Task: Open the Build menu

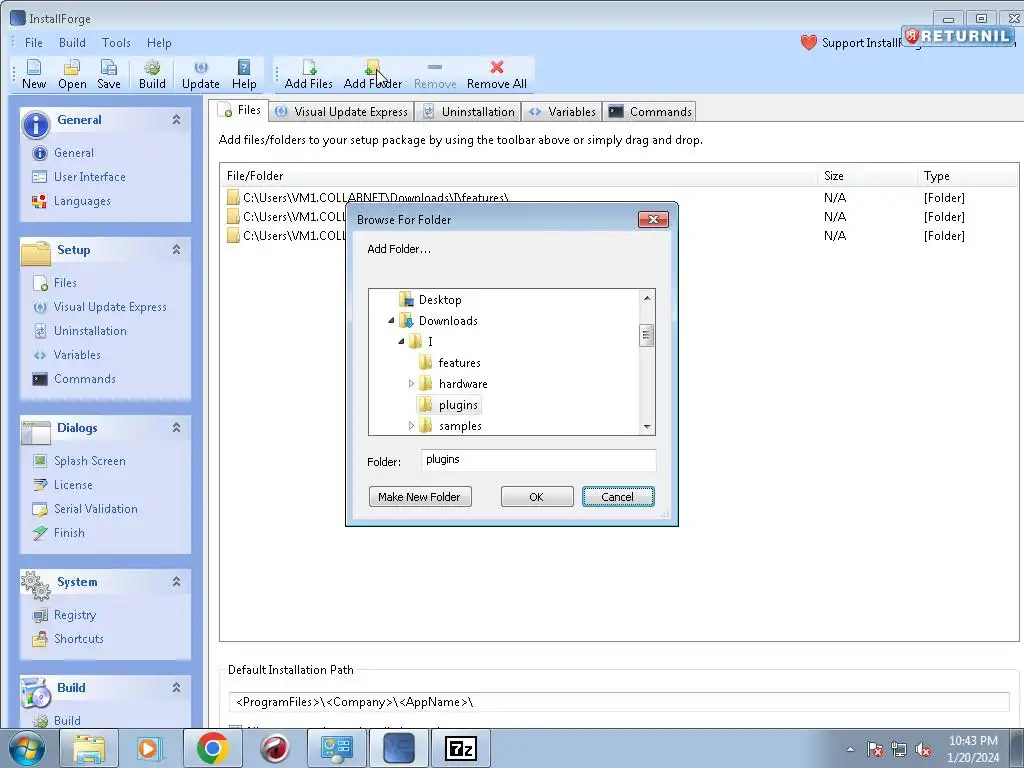Action: [x=72, y=43]
